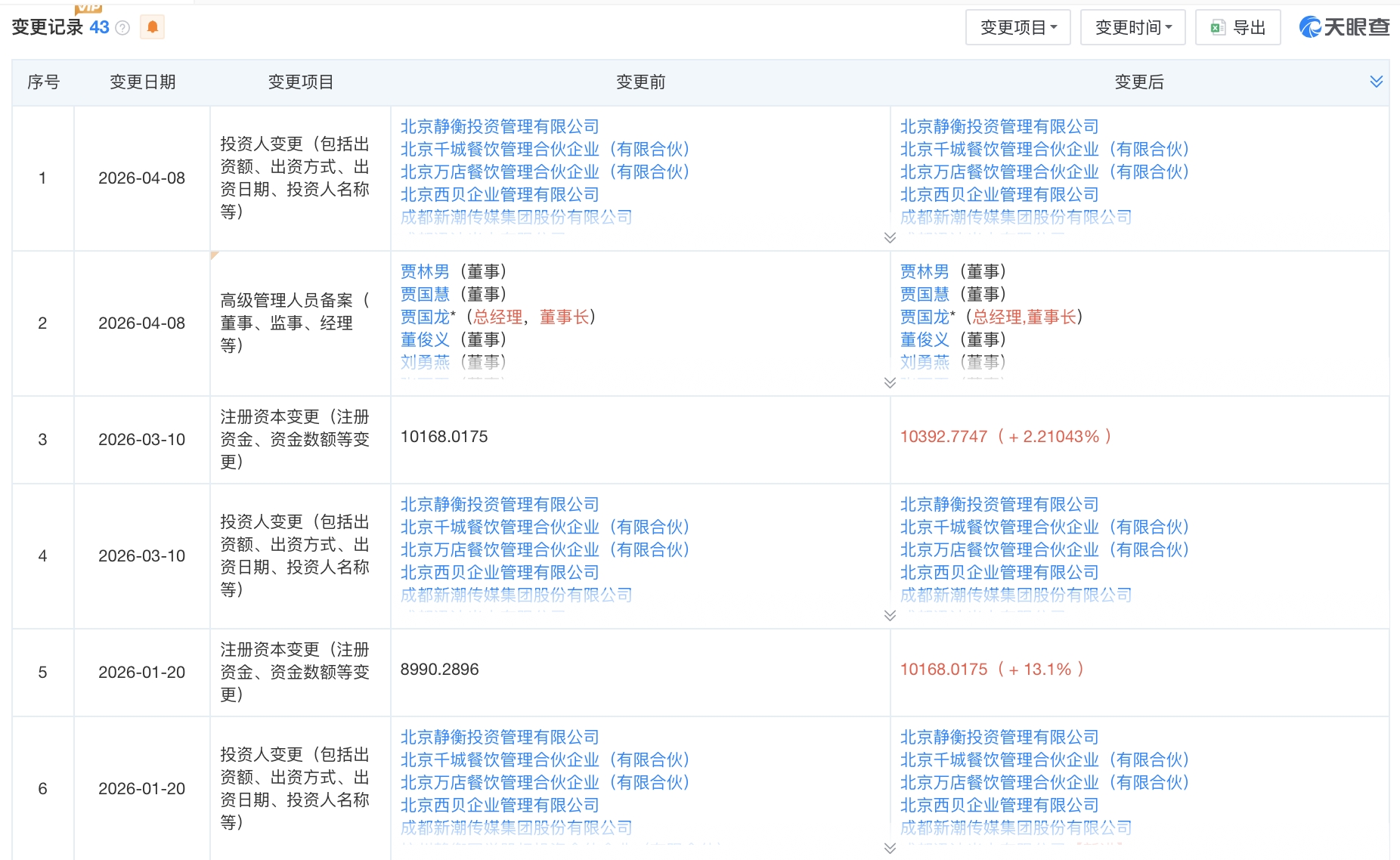Click the 2026-03-10 date in row 3

[x=141, y=439]
